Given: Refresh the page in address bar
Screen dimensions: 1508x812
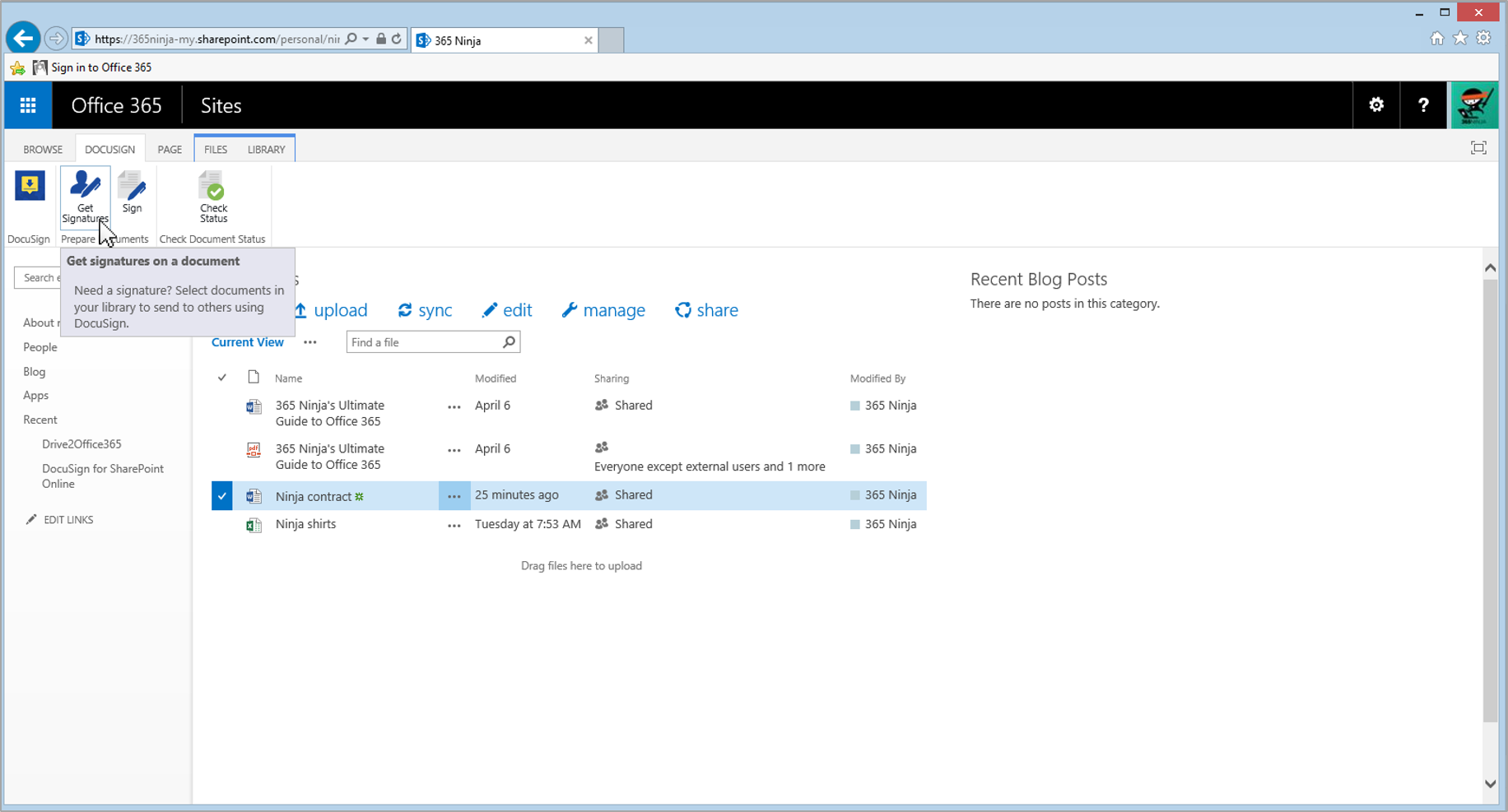Looking at the screenshot, I should [x=397, y=39].
